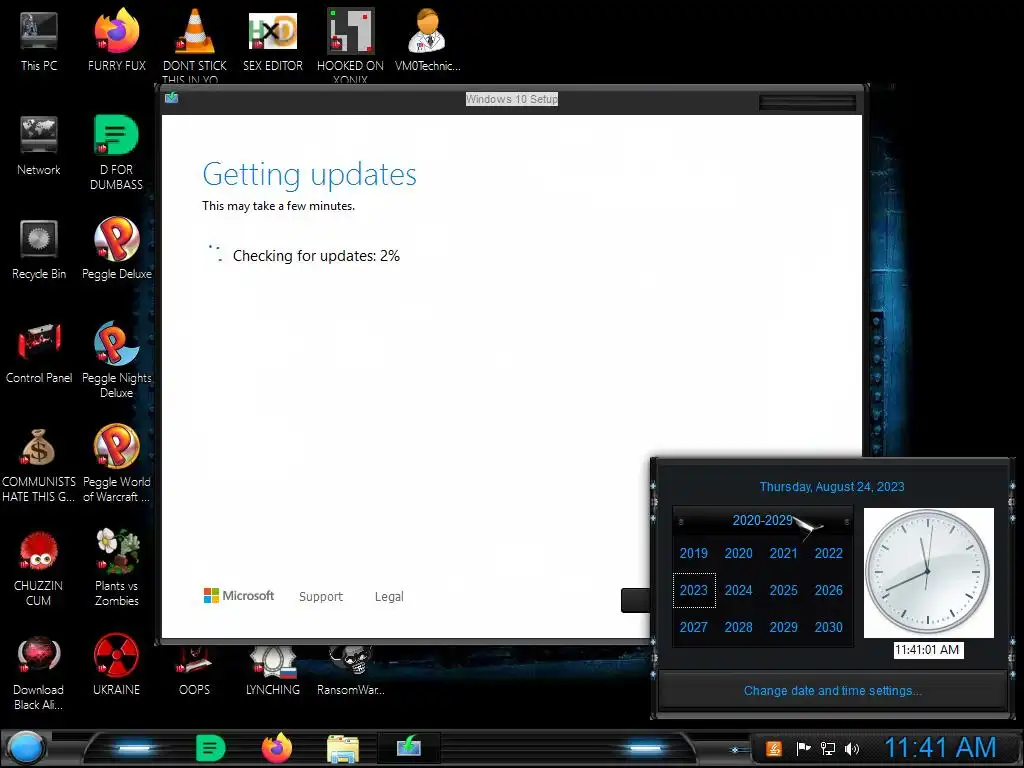
Task: Select year 2029 in the calendar
Action: 784,627
